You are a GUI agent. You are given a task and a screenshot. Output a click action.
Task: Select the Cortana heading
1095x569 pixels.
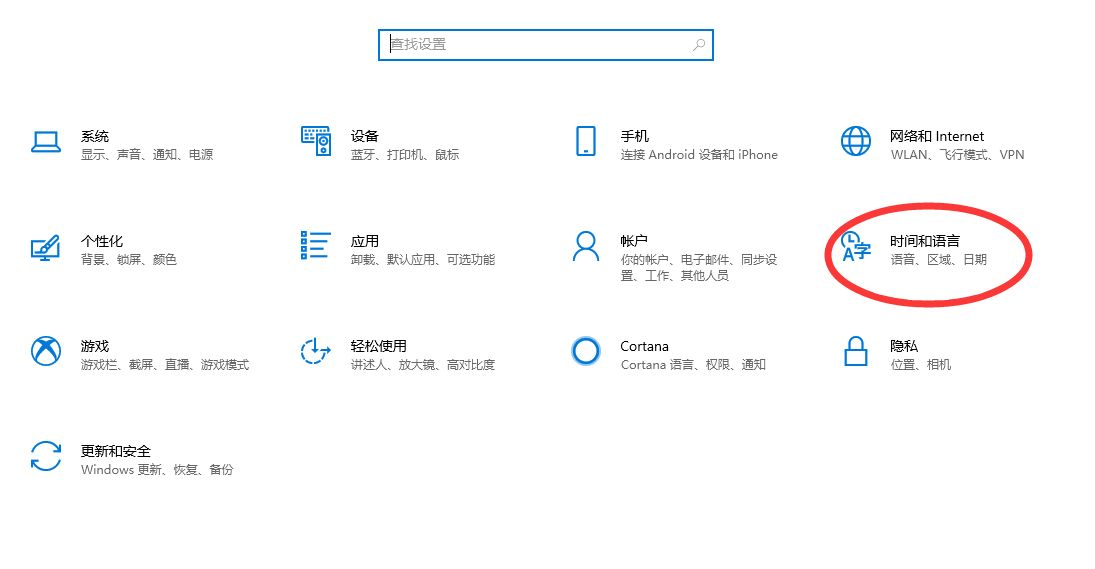pyautogui.click(x=645, y=346)
